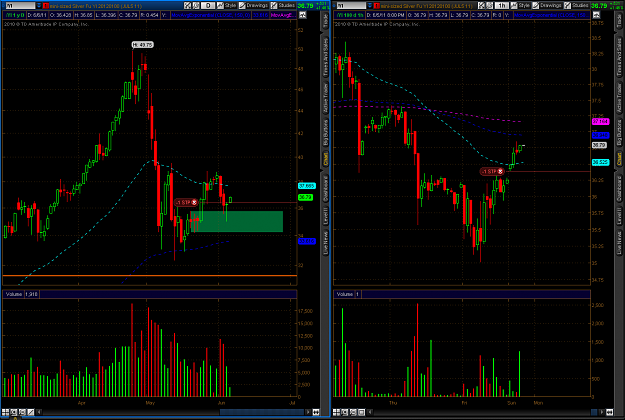The image size is (625, 420).
Task: Click Volume label in right chart
Action: click(344, 294)
